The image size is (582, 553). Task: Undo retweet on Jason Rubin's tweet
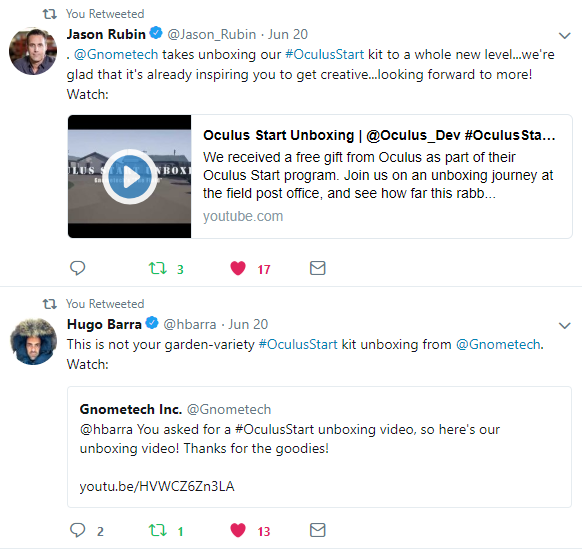158,268
